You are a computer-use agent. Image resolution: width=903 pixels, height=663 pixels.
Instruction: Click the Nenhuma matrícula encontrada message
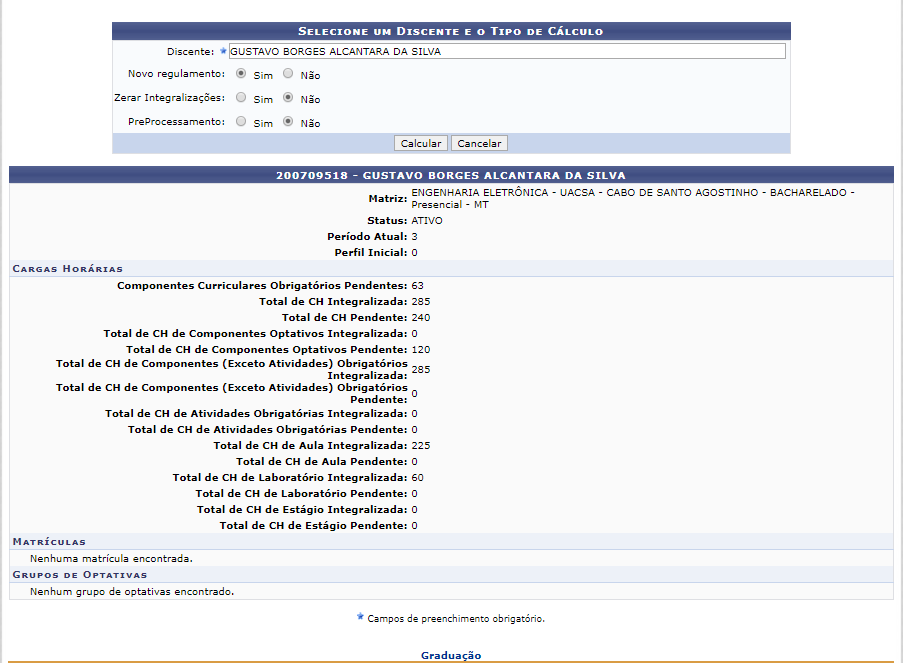[111, 558]
